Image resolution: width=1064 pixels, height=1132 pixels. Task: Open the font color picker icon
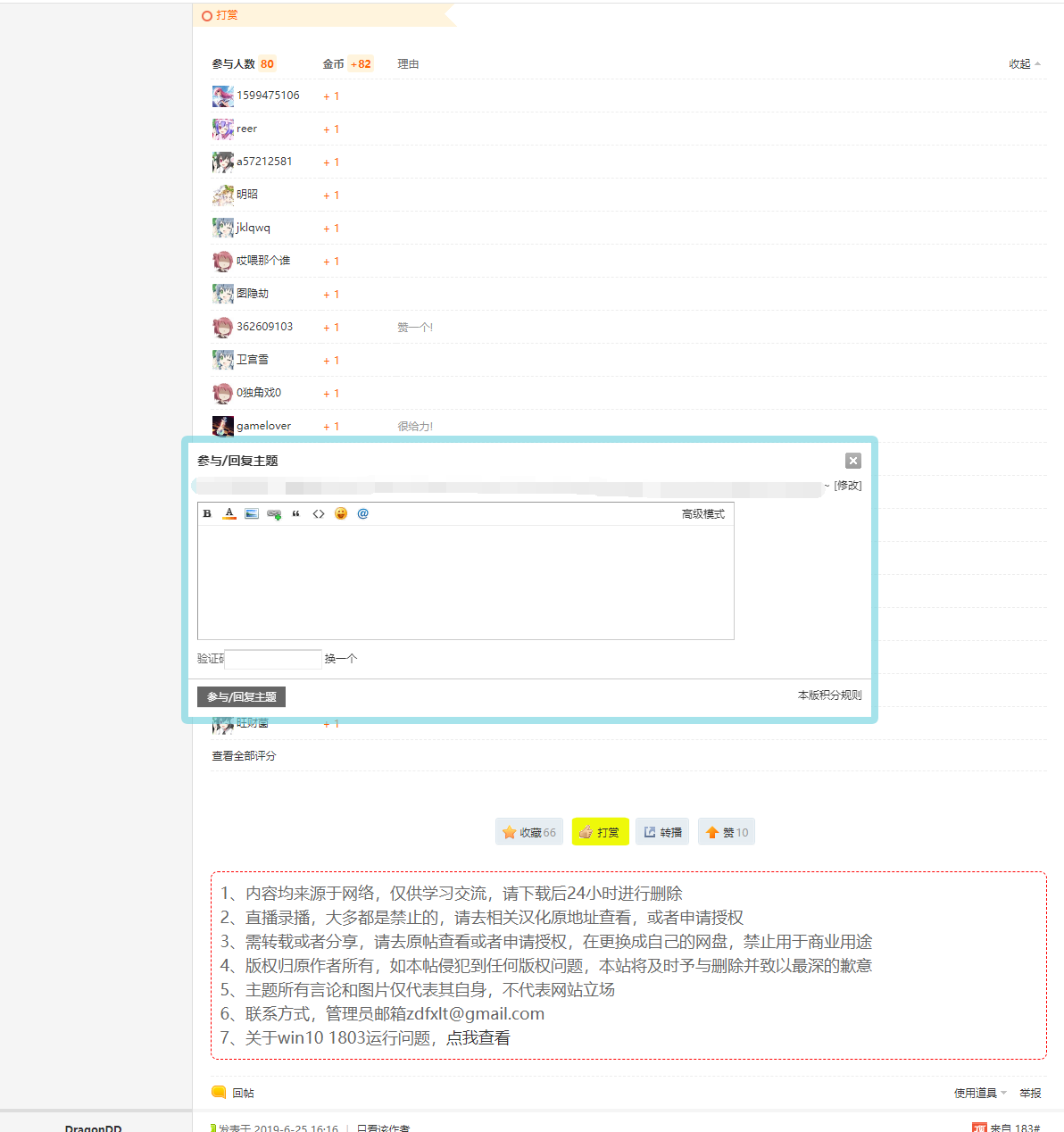[229, 513]
